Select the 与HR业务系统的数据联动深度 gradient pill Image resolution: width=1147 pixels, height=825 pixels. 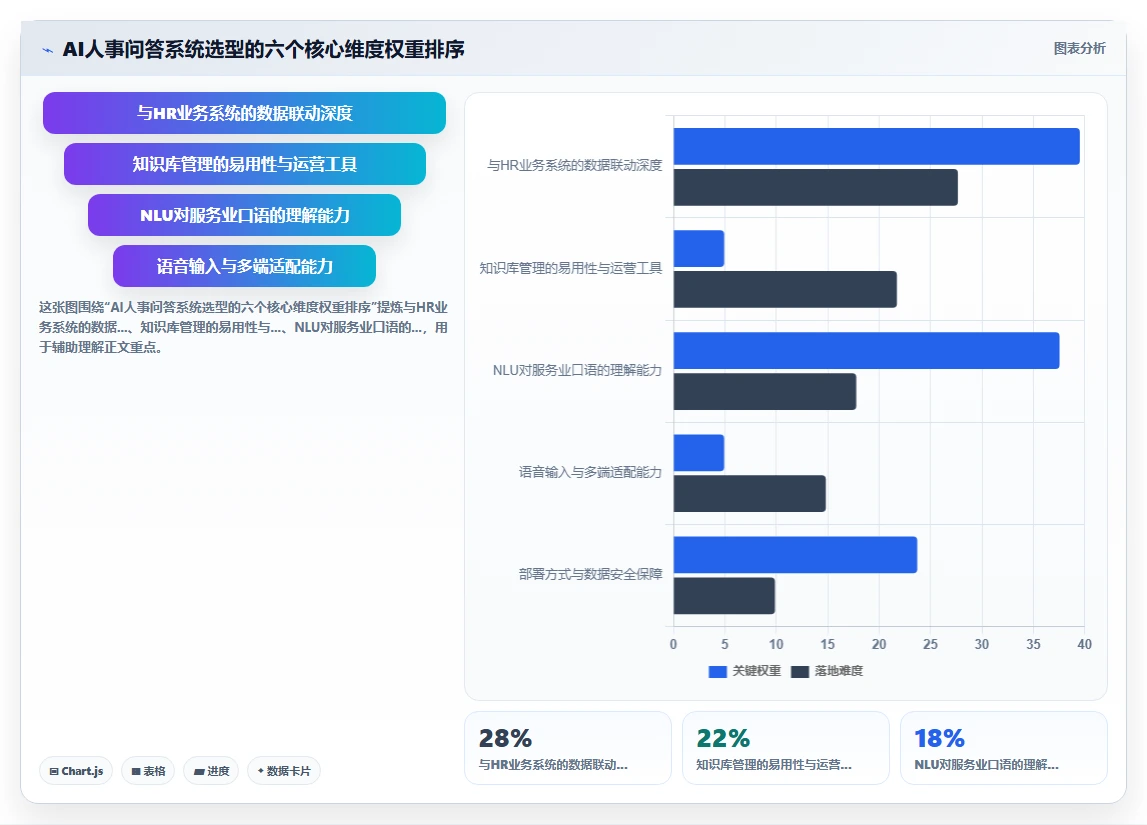coord(244,113)
